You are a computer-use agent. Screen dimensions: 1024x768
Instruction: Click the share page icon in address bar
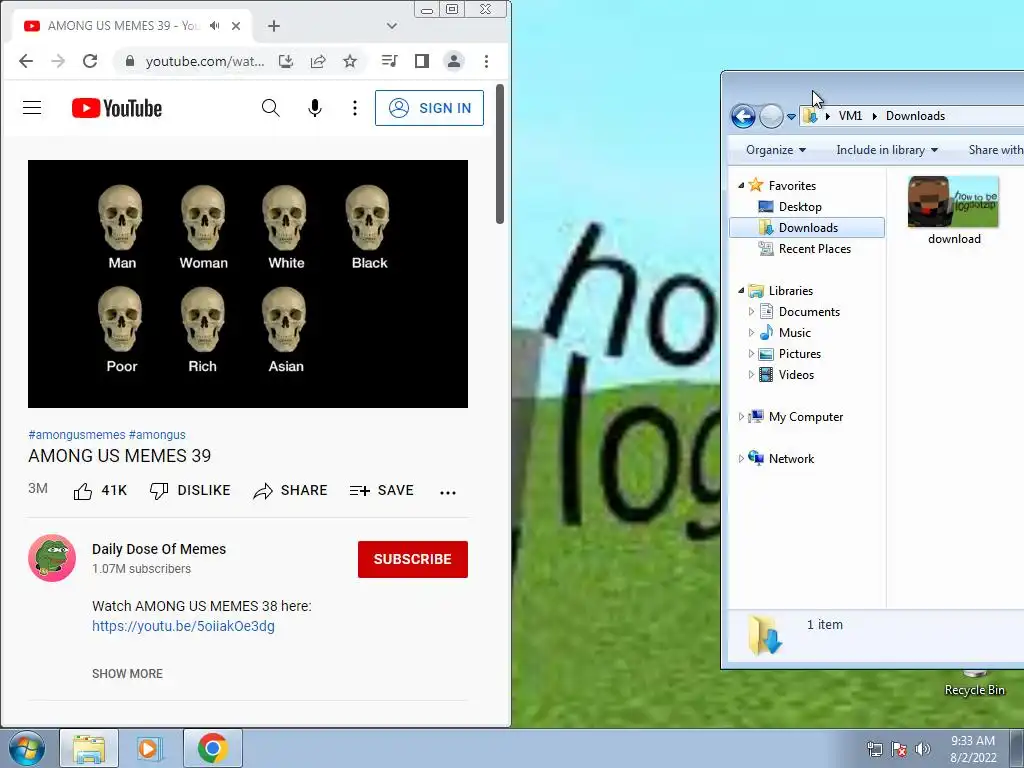click(318, 61)
